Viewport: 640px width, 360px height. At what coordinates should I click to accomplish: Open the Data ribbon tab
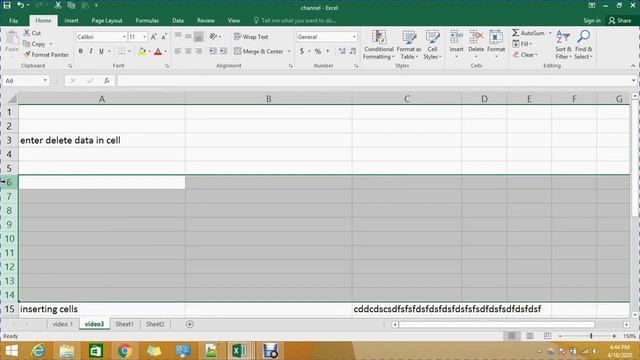pyautogui.click(x=178, y=20)
